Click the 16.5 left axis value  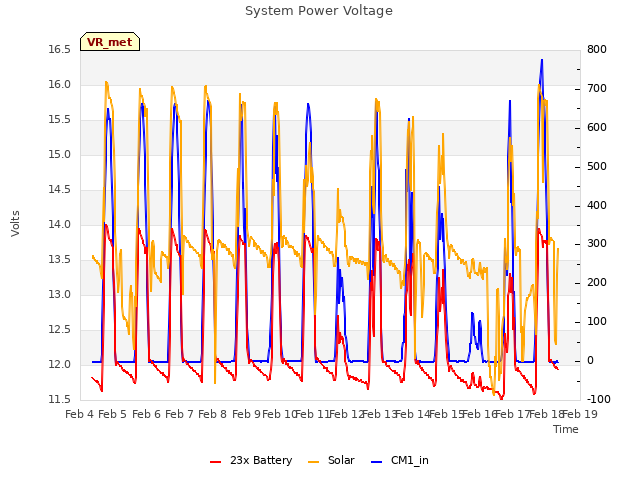click(60, 50)
